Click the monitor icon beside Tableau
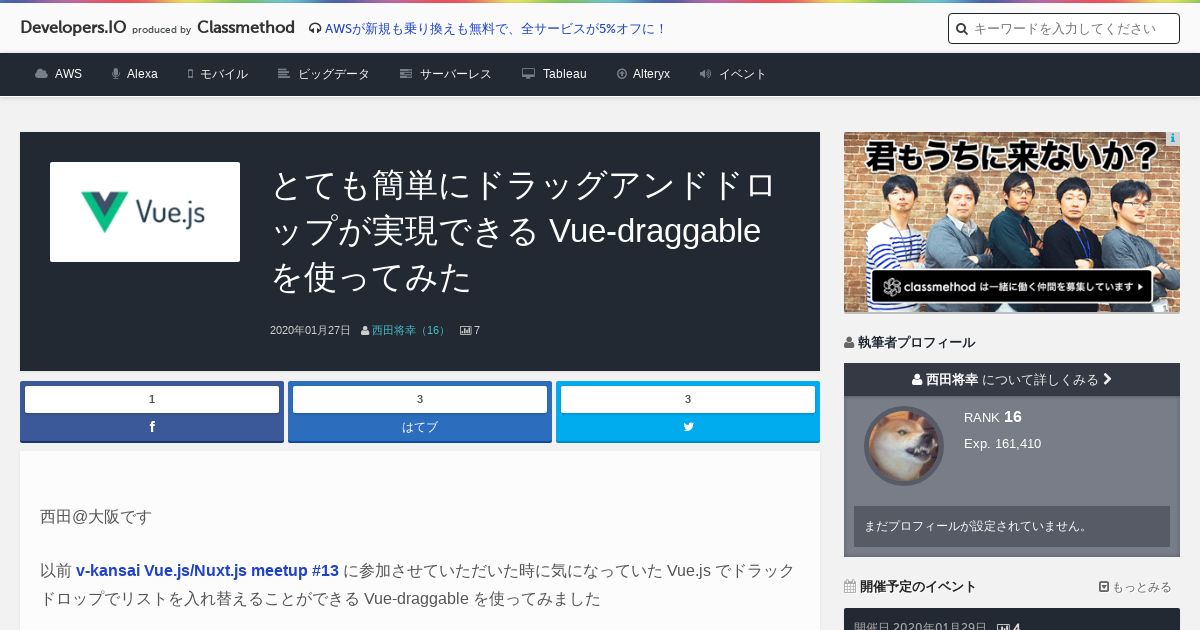 (529, 74)
